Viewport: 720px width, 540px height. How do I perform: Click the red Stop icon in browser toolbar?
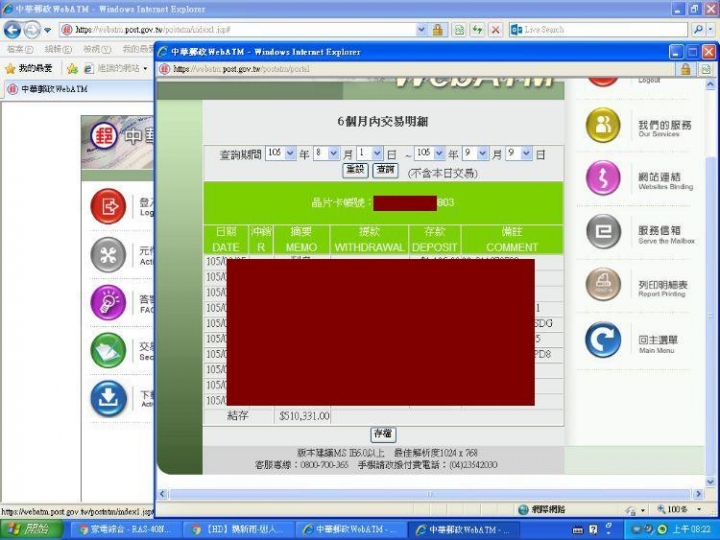495,30
